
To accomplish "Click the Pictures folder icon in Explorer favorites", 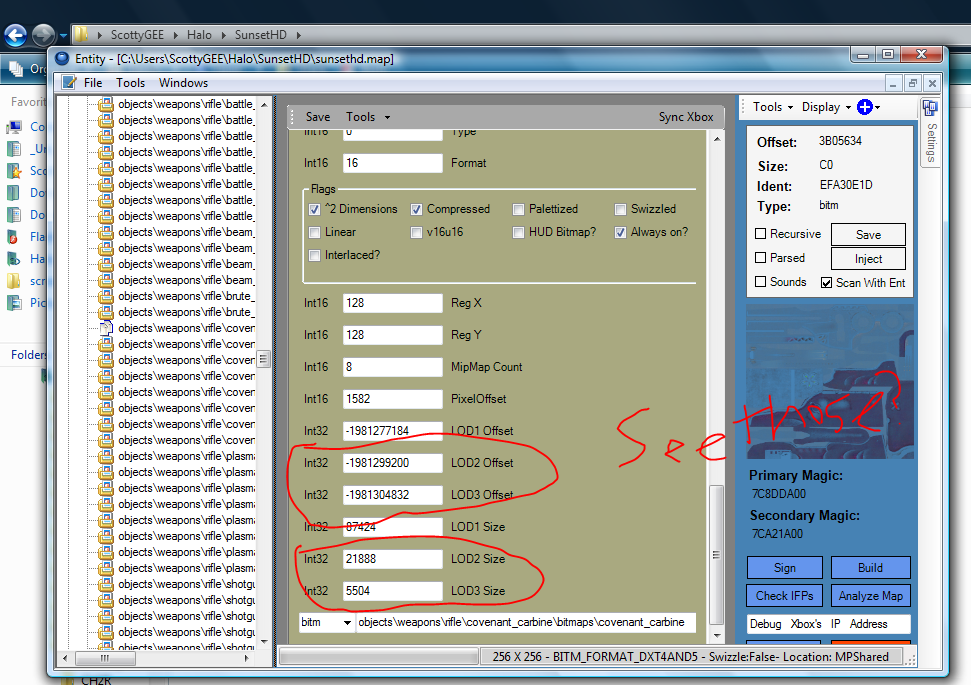I will [x=14, y=303].
